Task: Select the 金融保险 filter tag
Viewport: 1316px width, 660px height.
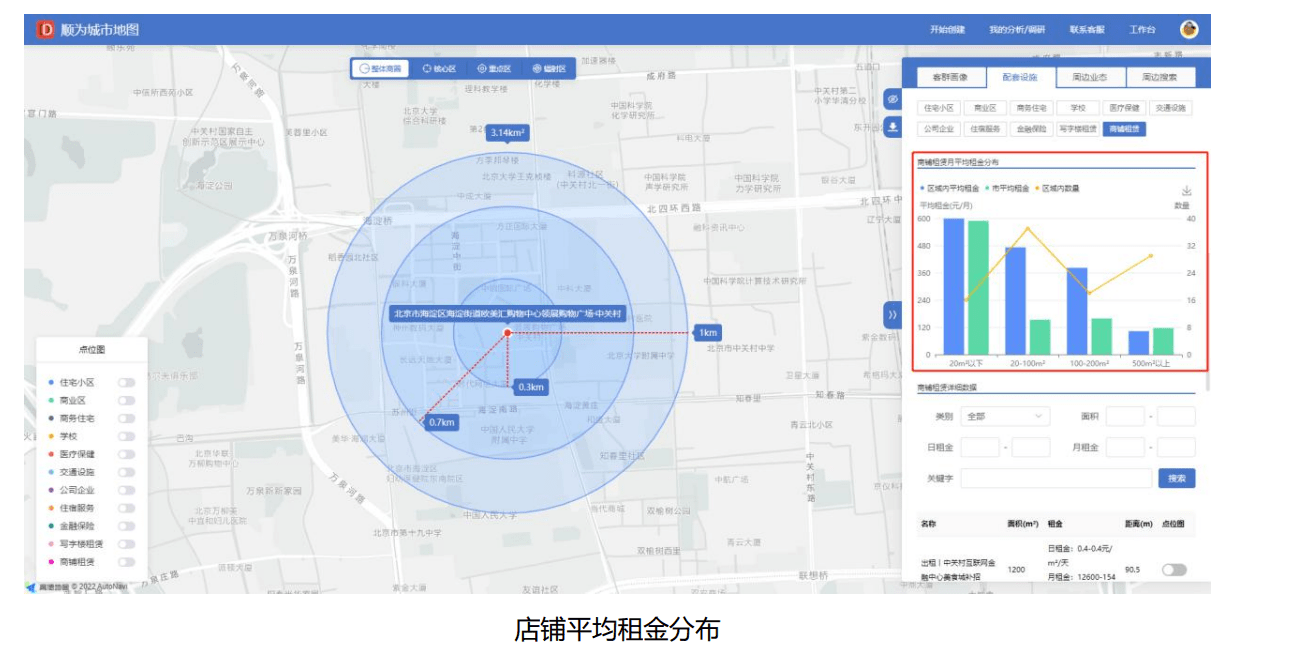Action: (x=1031, y=129)
